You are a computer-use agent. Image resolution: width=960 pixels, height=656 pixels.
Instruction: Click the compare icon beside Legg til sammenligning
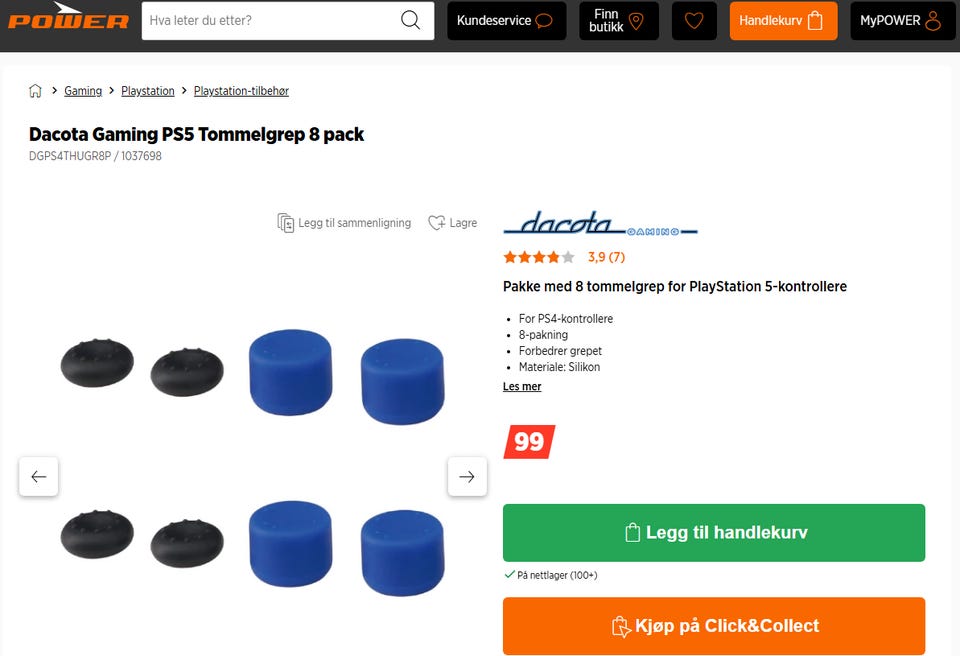coord(285,223)
